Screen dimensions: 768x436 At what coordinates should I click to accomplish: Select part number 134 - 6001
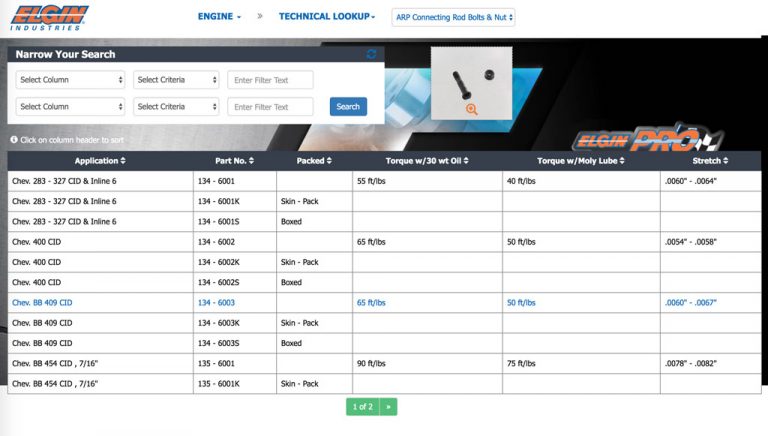pyautogui.click(x=216, y=181)
